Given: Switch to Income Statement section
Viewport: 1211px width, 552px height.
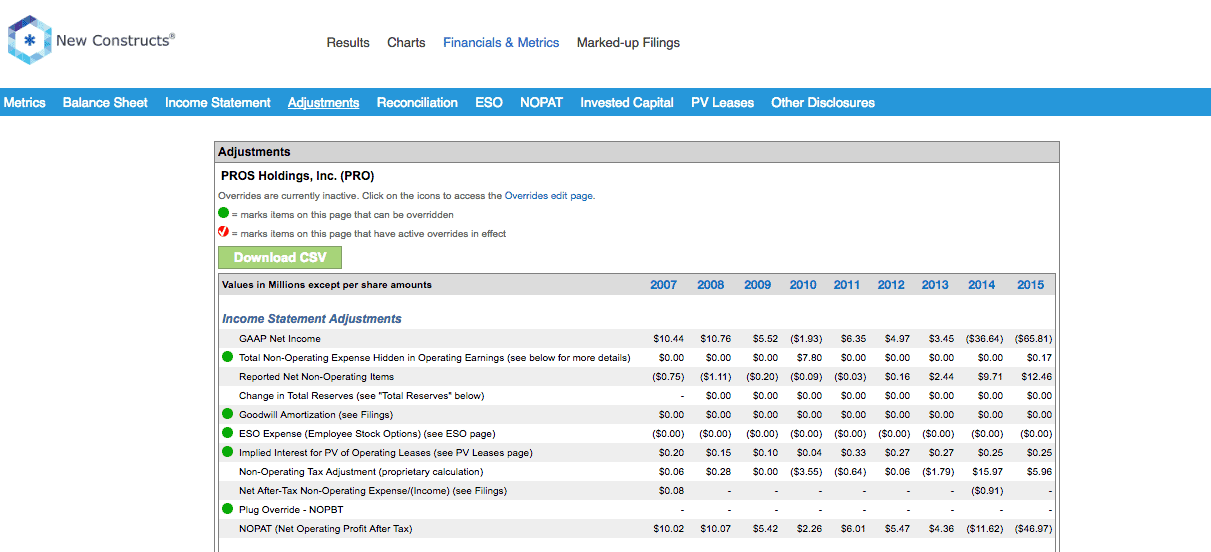Looking at the screenshot, I should click(218, 102).
